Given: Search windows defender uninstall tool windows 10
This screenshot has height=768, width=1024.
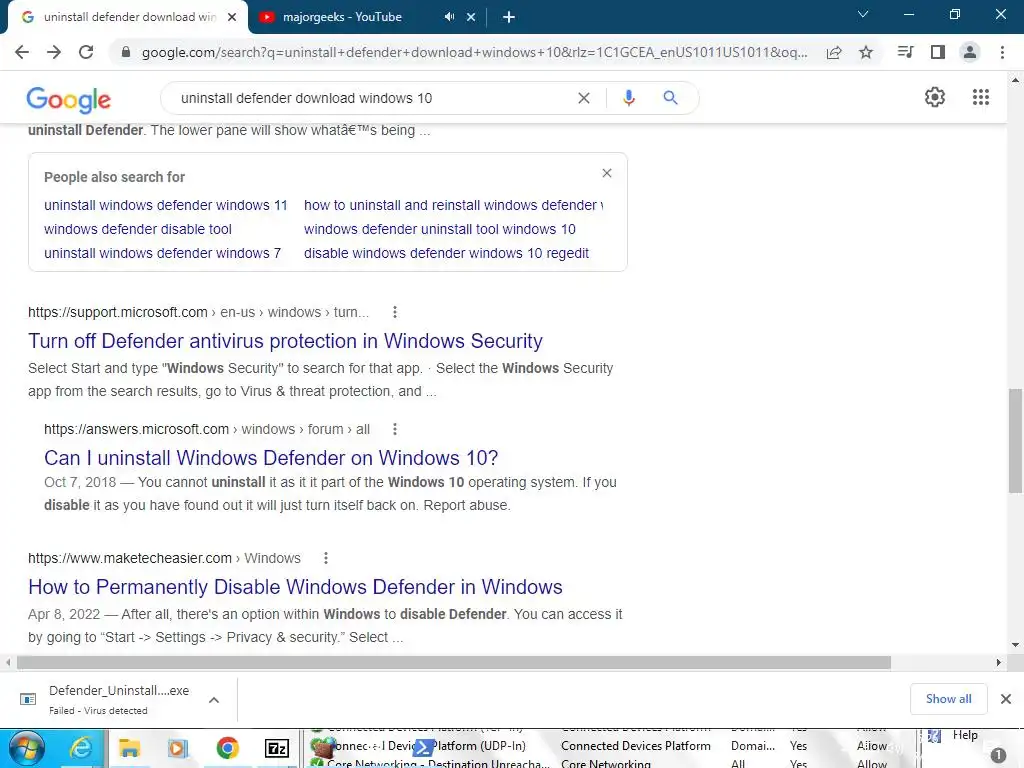Looking at the screenshot, I should coord(440,229).
